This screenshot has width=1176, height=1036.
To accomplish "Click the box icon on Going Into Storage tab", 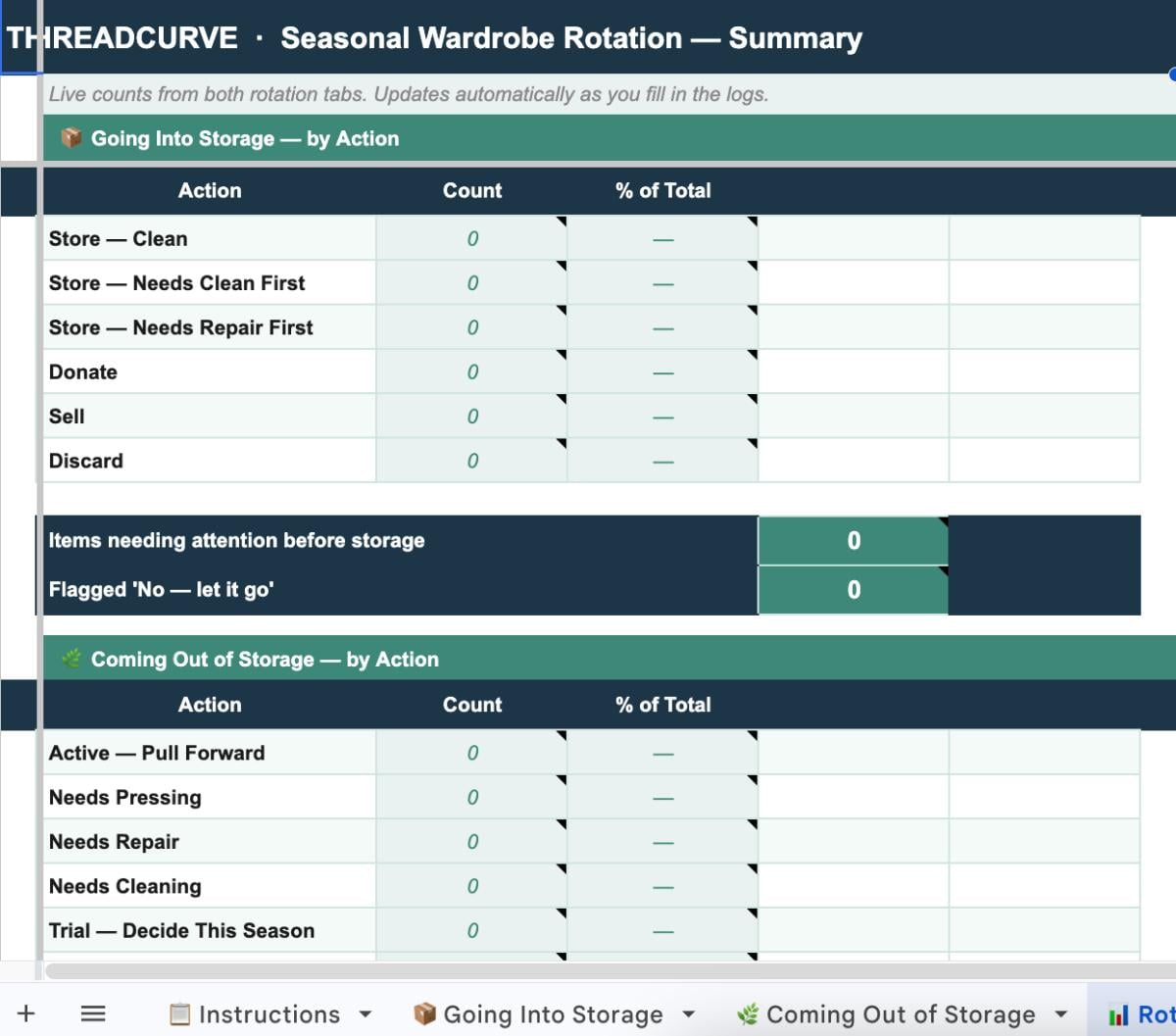I will (x=424, y=1013).
